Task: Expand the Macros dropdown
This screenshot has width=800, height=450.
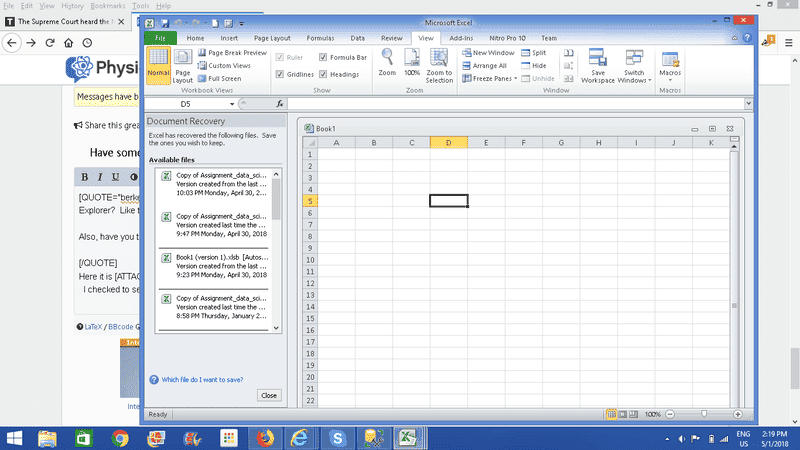Action: 670,65
